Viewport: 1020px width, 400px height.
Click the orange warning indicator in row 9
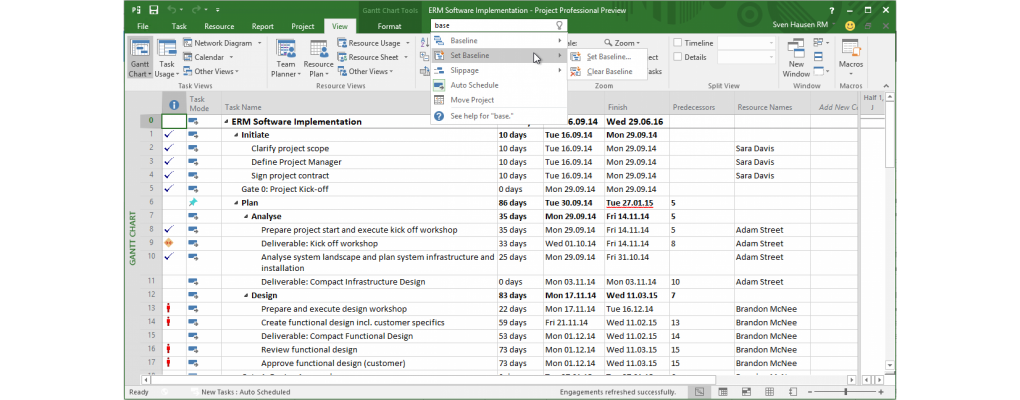coord(168,243)
